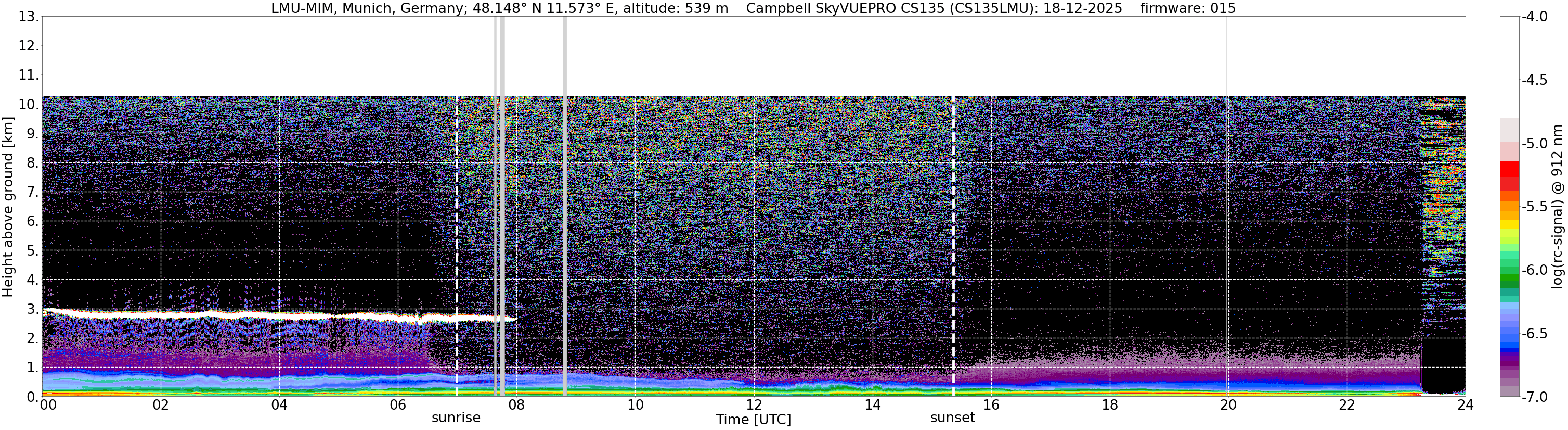
Task: Click the '9.' tick on the height axis
Action: (32, 133)
